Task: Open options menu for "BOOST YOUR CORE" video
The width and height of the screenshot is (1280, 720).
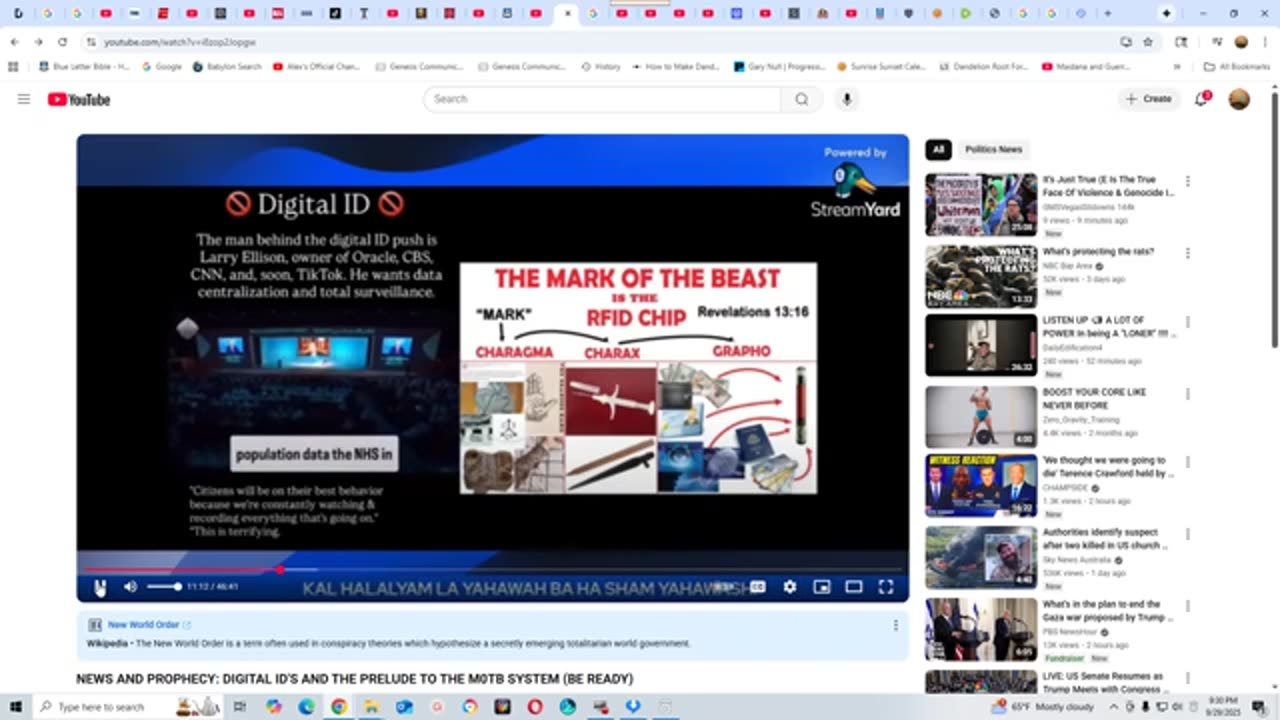Action: 1188,394
